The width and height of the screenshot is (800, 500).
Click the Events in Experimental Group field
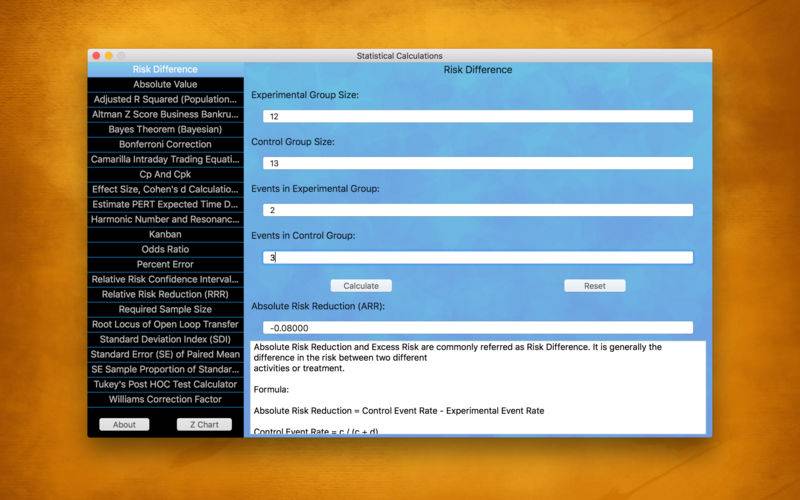[x=477, y=210]
